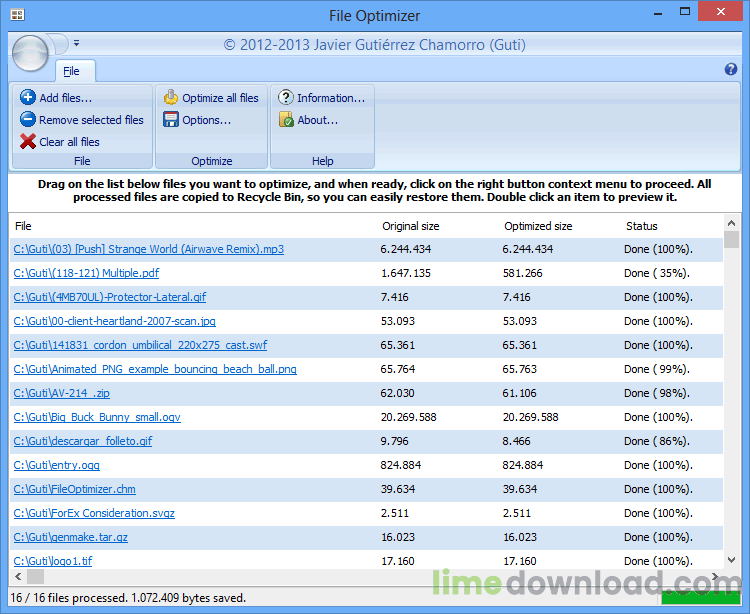This screenshot has width=750, height=614.
Task: Open help using the blue question icon
Action: pos(730,70)
